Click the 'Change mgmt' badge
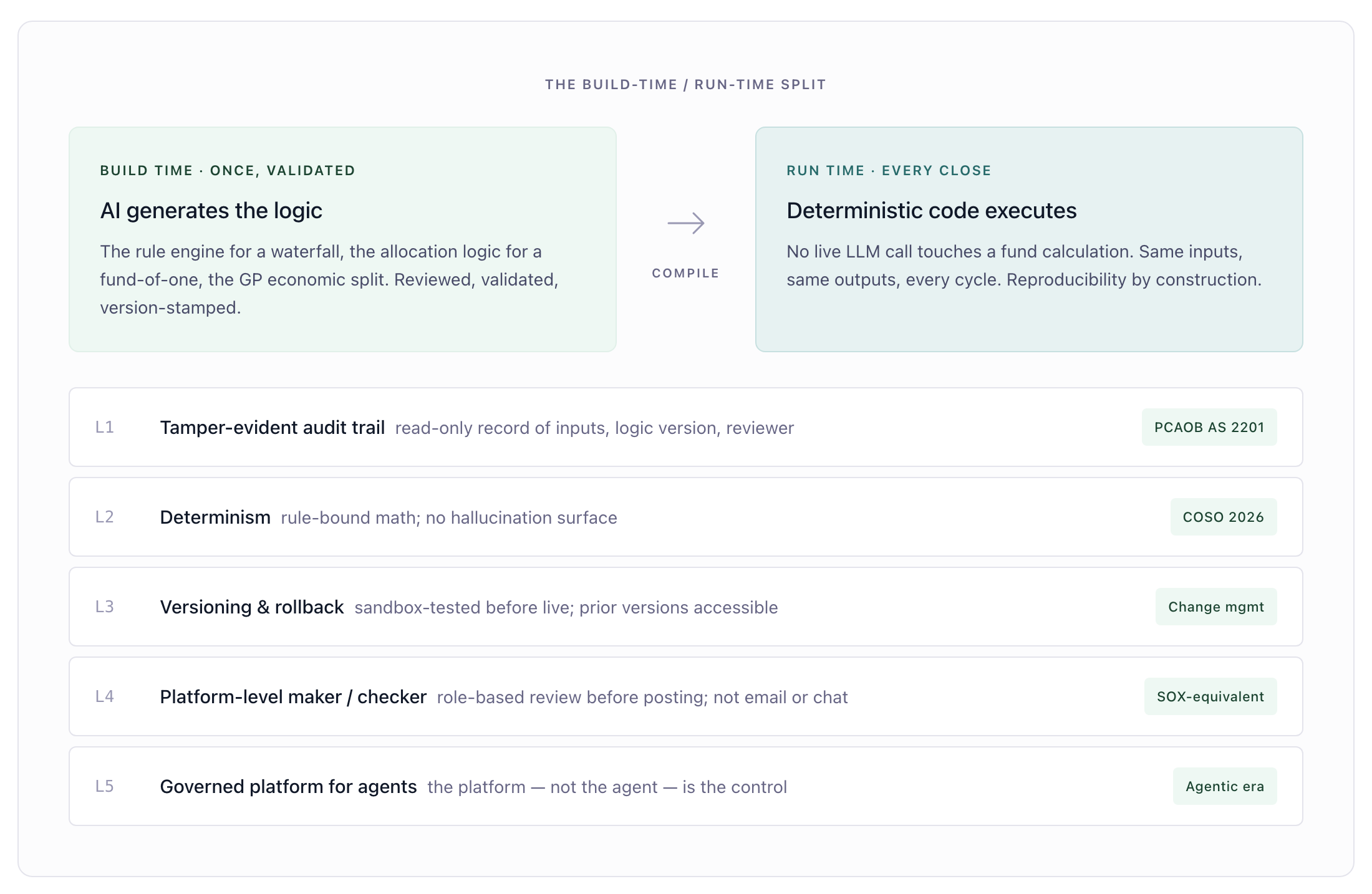 pyautogui.click(x=1216, y=607)
